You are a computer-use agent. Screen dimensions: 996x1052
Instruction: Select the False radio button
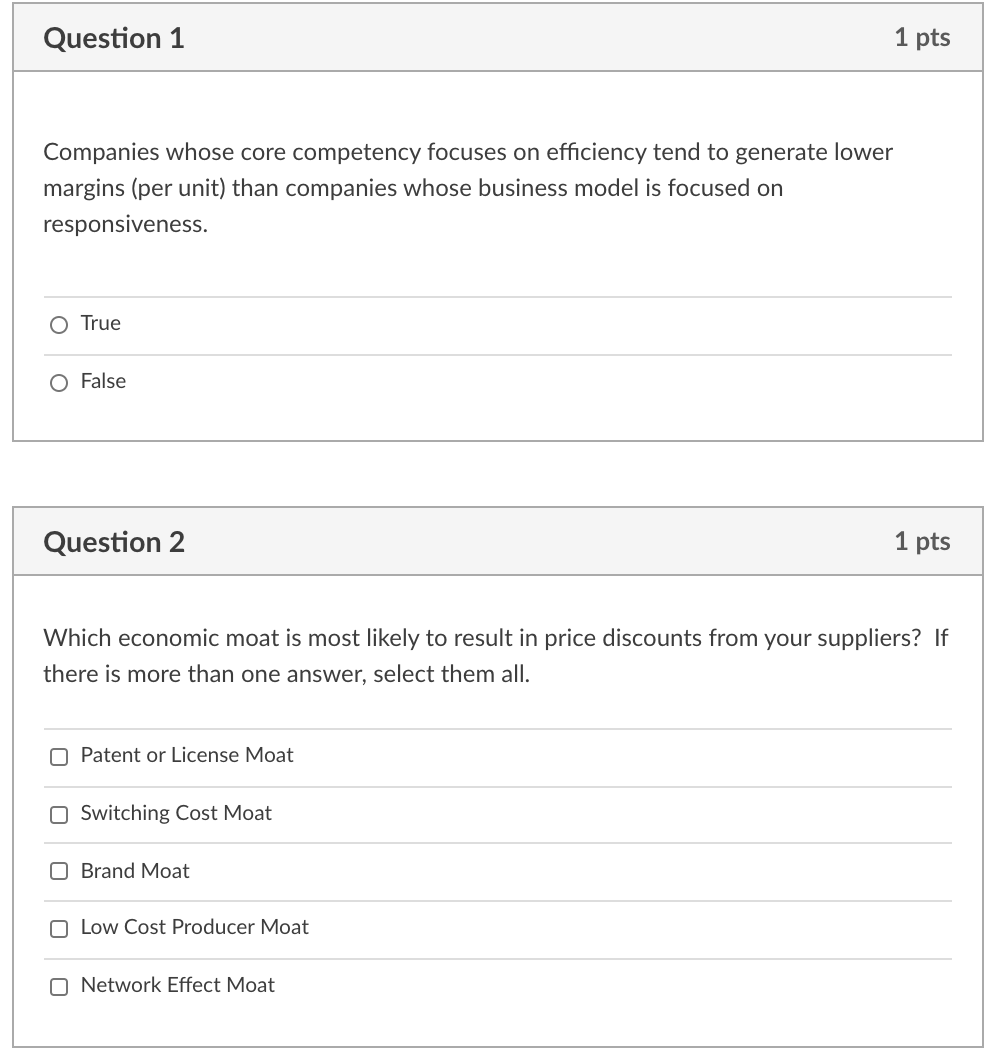point(58,382)
